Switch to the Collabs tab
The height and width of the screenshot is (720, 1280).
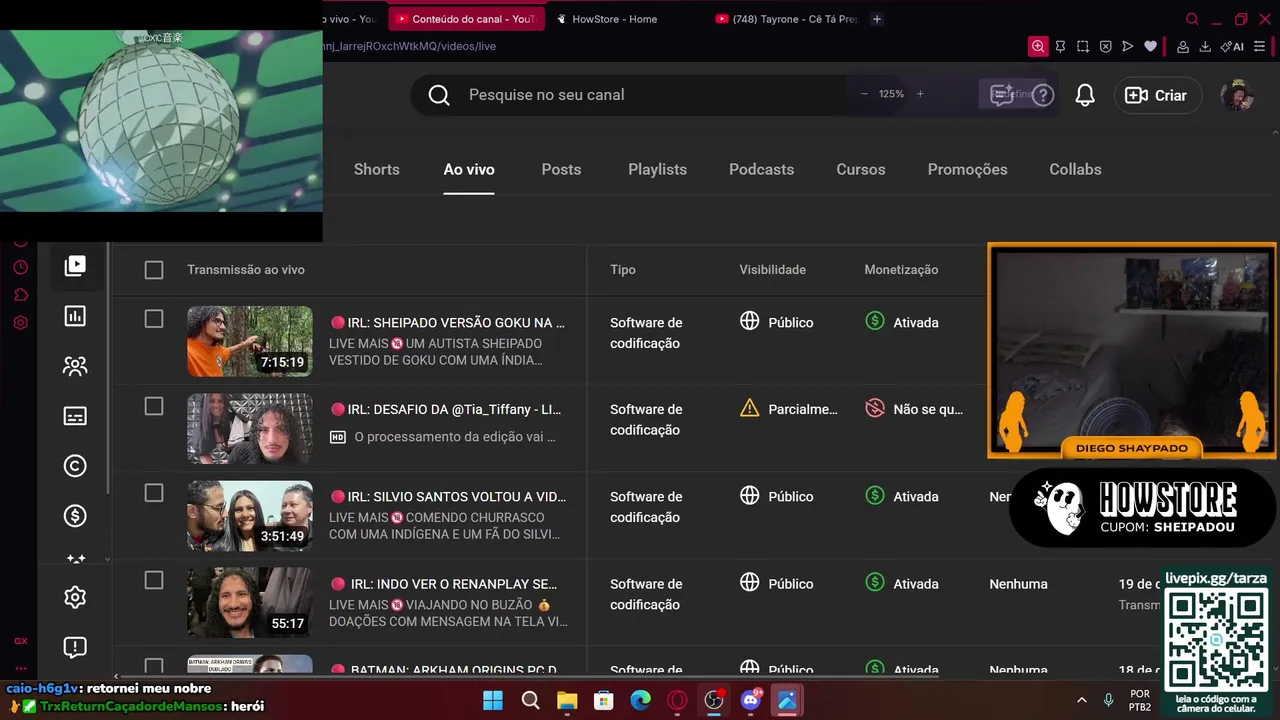click(x=1075, y=169)
